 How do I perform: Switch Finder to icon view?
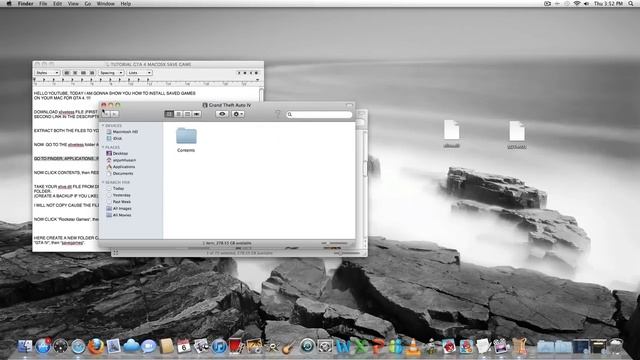point(169,114)
